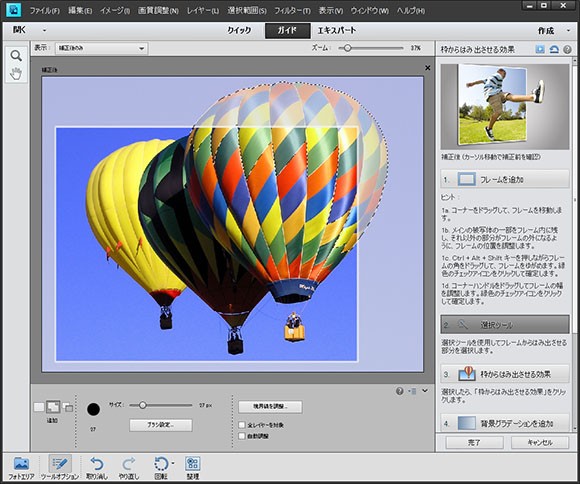
Task: Open ブラシ設定 brush settings
Action: tap(161, 425)
